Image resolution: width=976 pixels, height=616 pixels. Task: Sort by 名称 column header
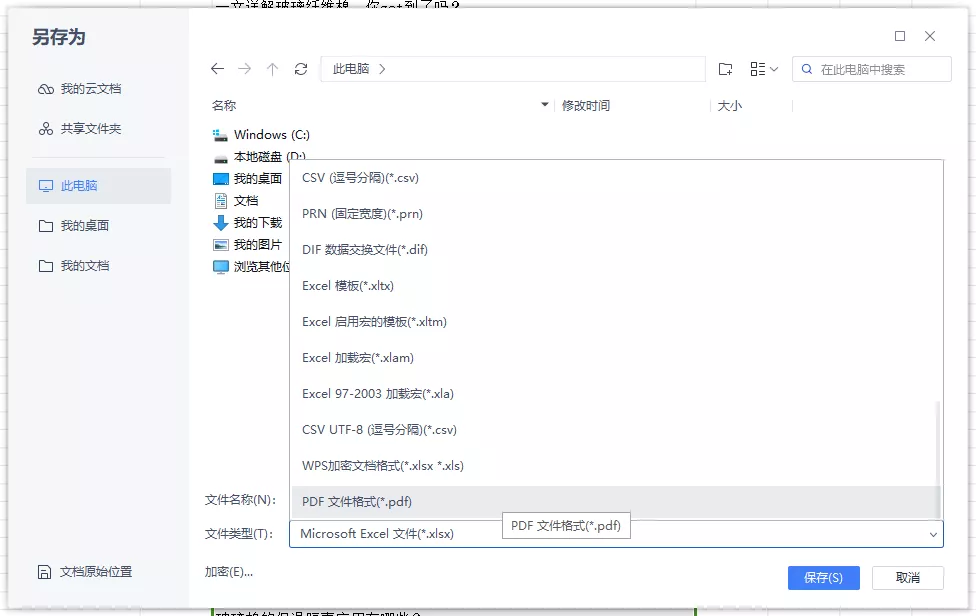click(224, 106)
